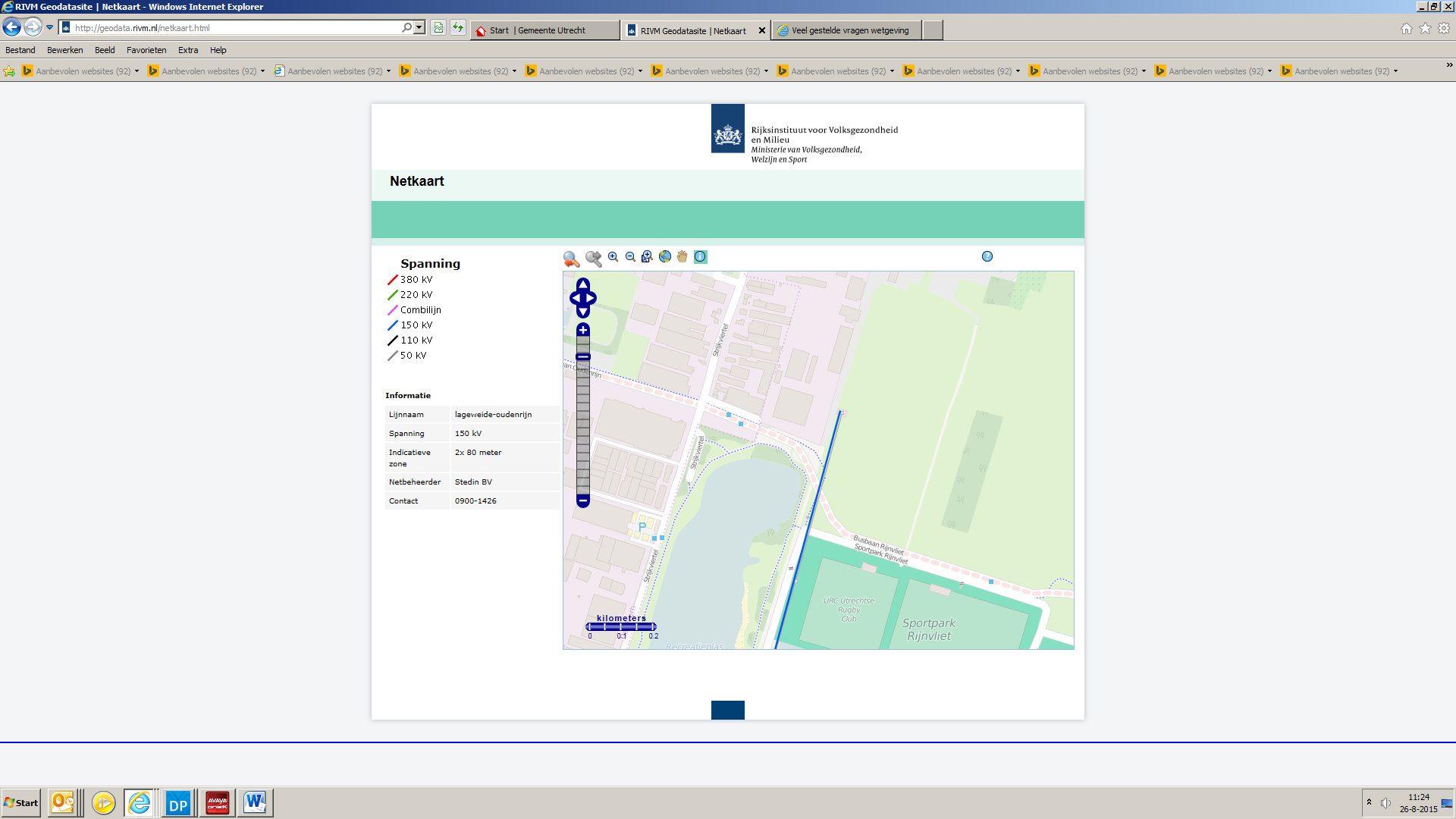Image resolution: width=1456 pixels, height=819 pixels.
Task: Open the Extra menu
Action: click(187, 50)
